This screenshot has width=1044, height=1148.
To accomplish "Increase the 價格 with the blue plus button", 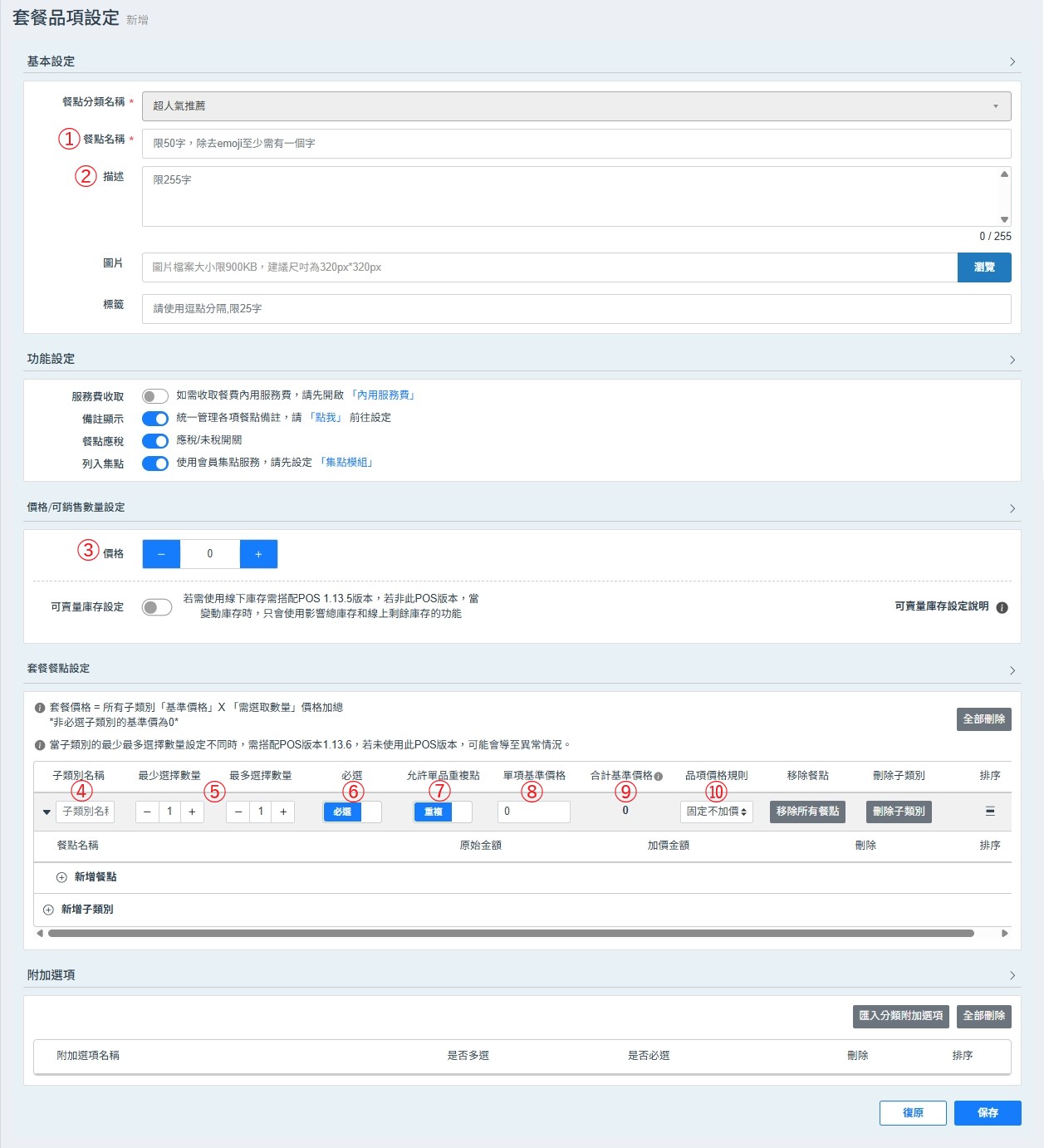I will (x=258, y=554).
